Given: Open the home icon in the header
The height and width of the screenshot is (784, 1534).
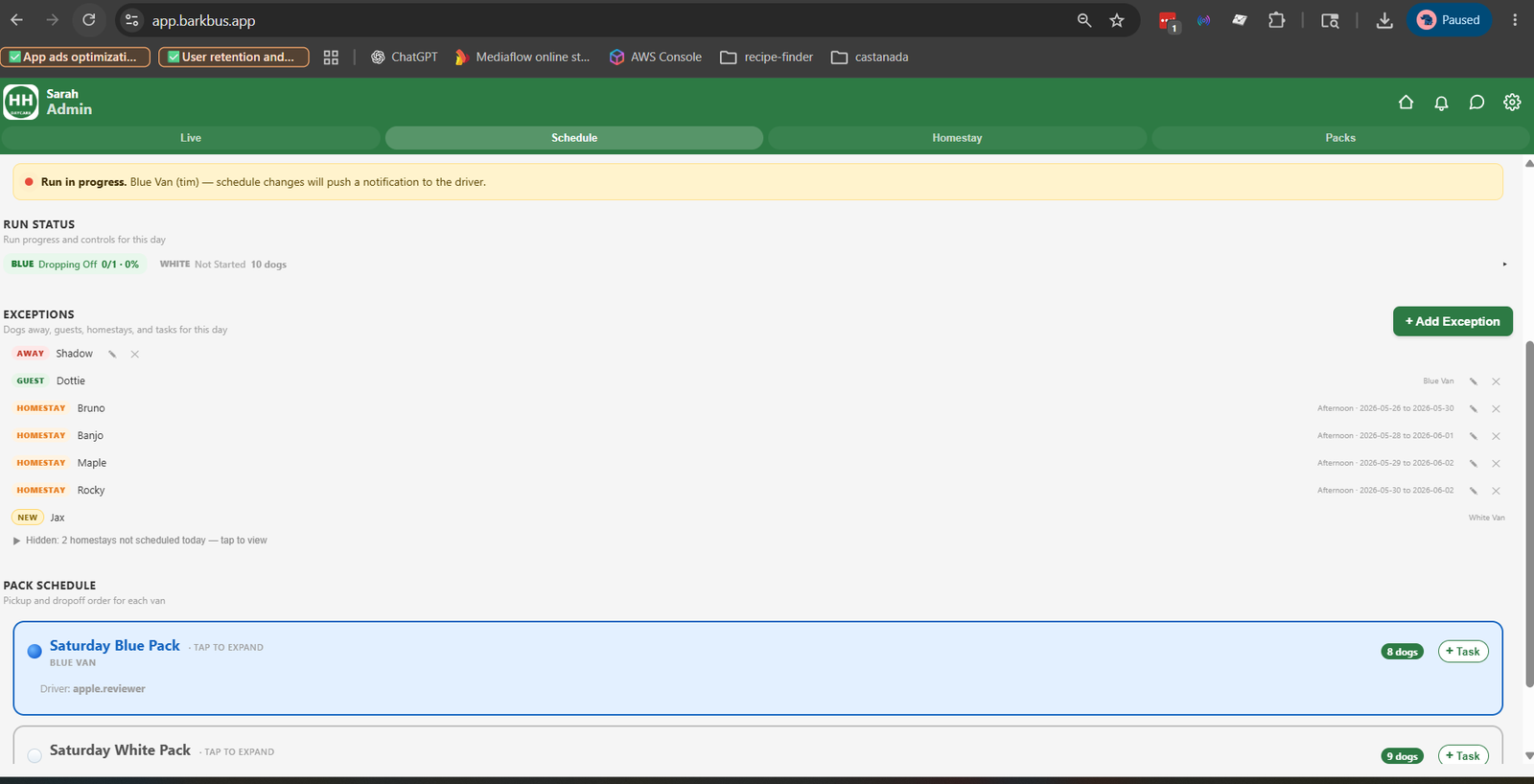Looking at the screenshot, I should coord(1406,102).
